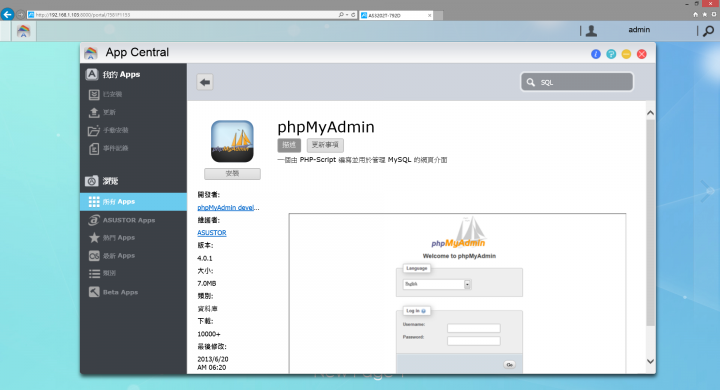Go back with the arrow button
The image size is (720, 390).
tap(205, 82)
